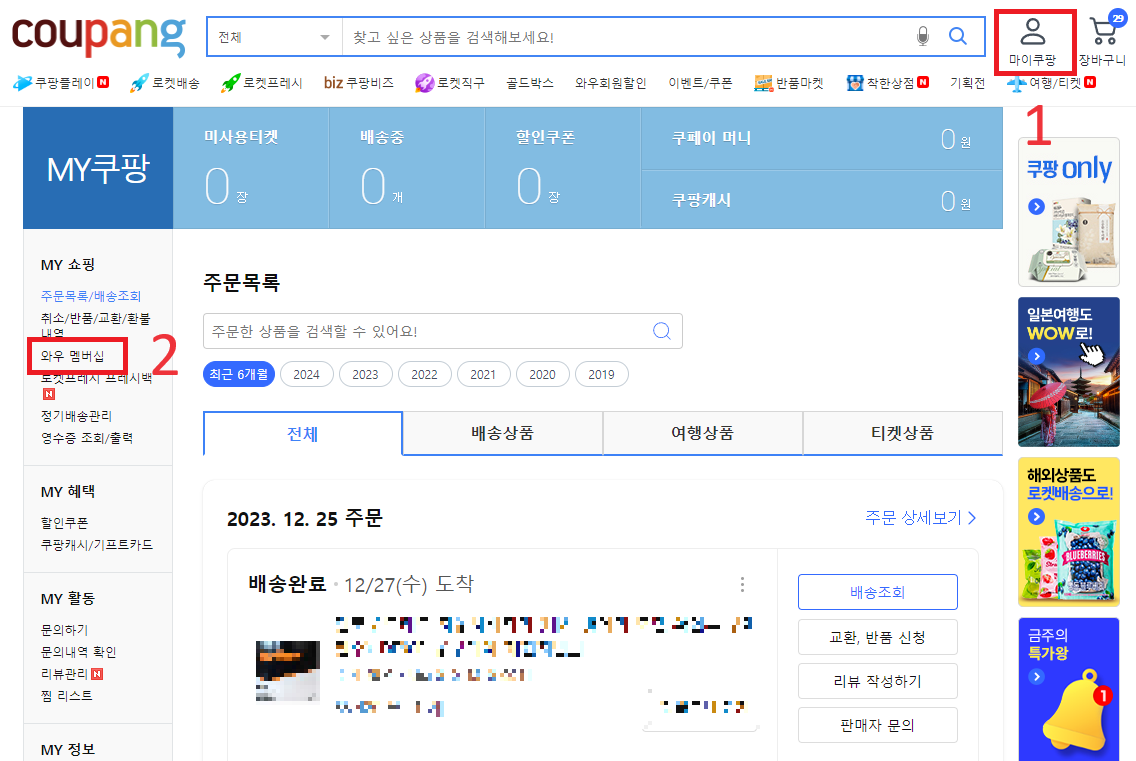Screen dimensions: 1136x761
Task: Open 와우 멤버십 in sidebar
Action: 72,356
